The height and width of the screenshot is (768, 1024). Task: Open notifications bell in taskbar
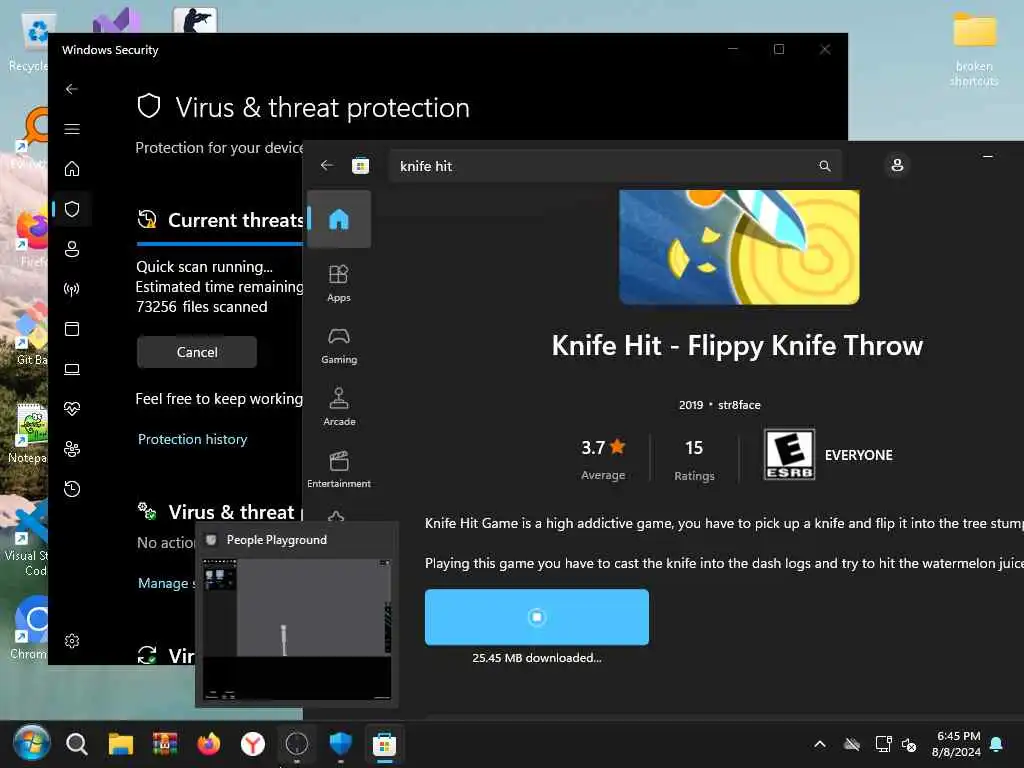(x=997, y=744)
